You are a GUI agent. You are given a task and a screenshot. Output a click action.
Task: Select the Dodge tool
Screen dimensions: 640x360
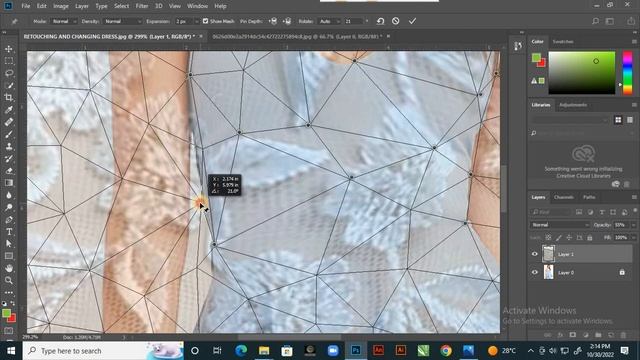(x=9, y=207)
